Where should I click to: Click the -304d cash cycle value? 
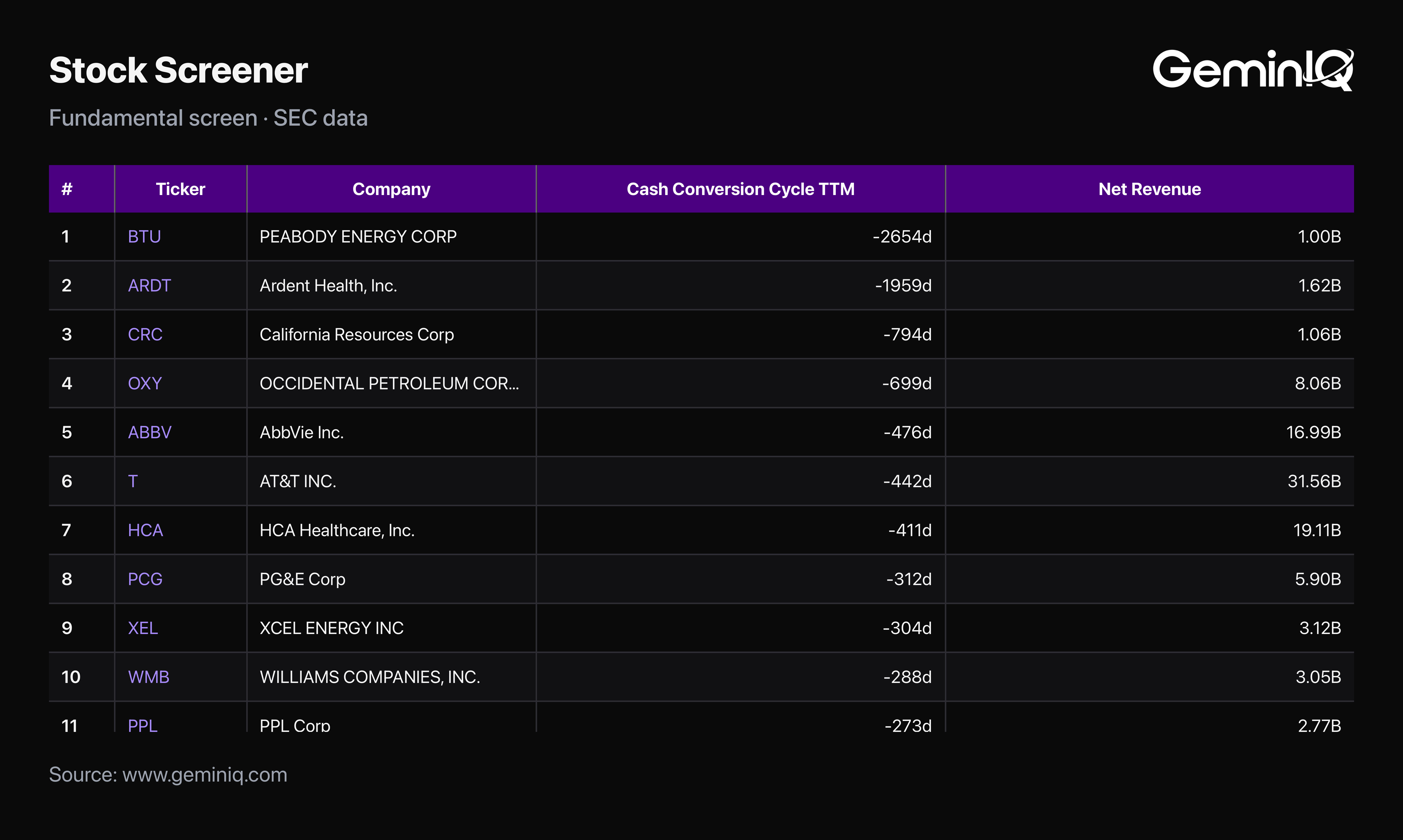point(908,628)
